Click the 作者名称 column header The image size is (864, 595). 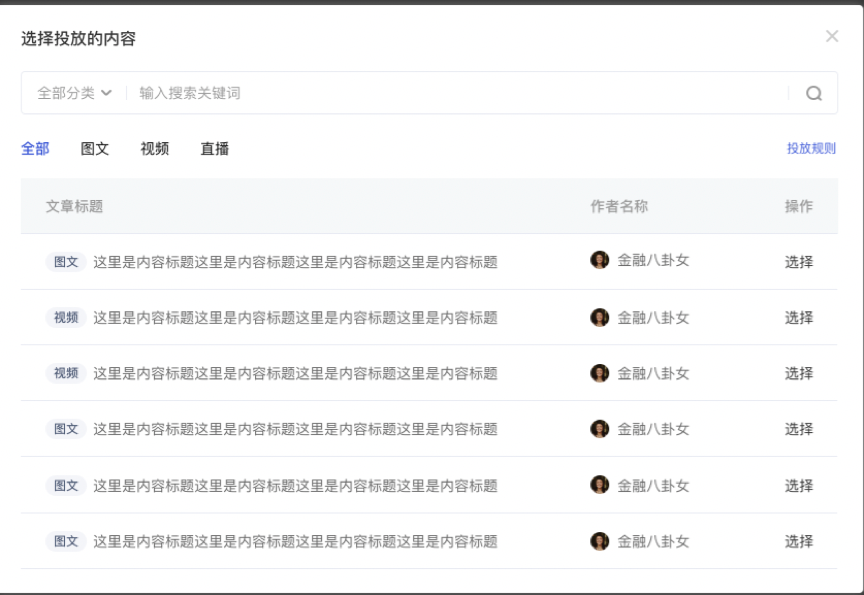click(619, 206)
